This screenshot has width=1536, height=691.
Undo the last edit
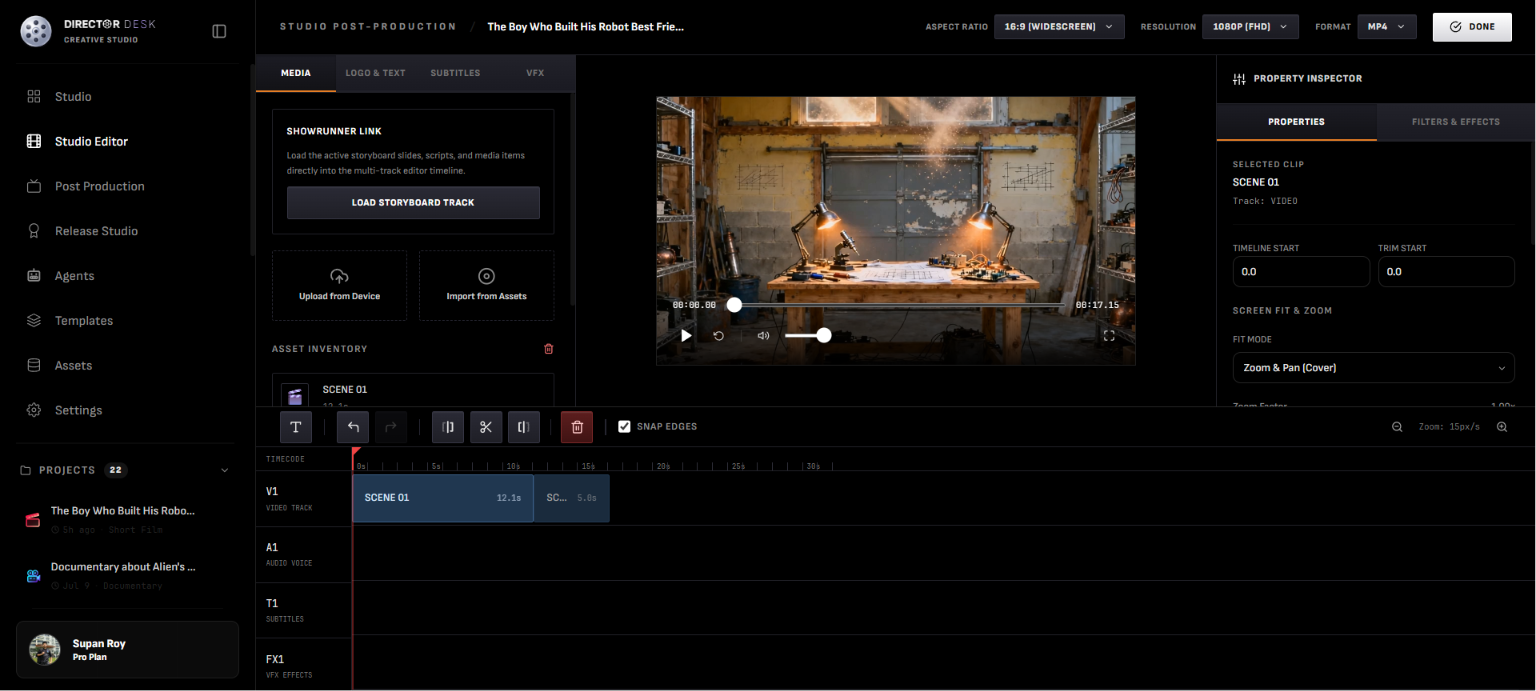(x=353, y=427)
